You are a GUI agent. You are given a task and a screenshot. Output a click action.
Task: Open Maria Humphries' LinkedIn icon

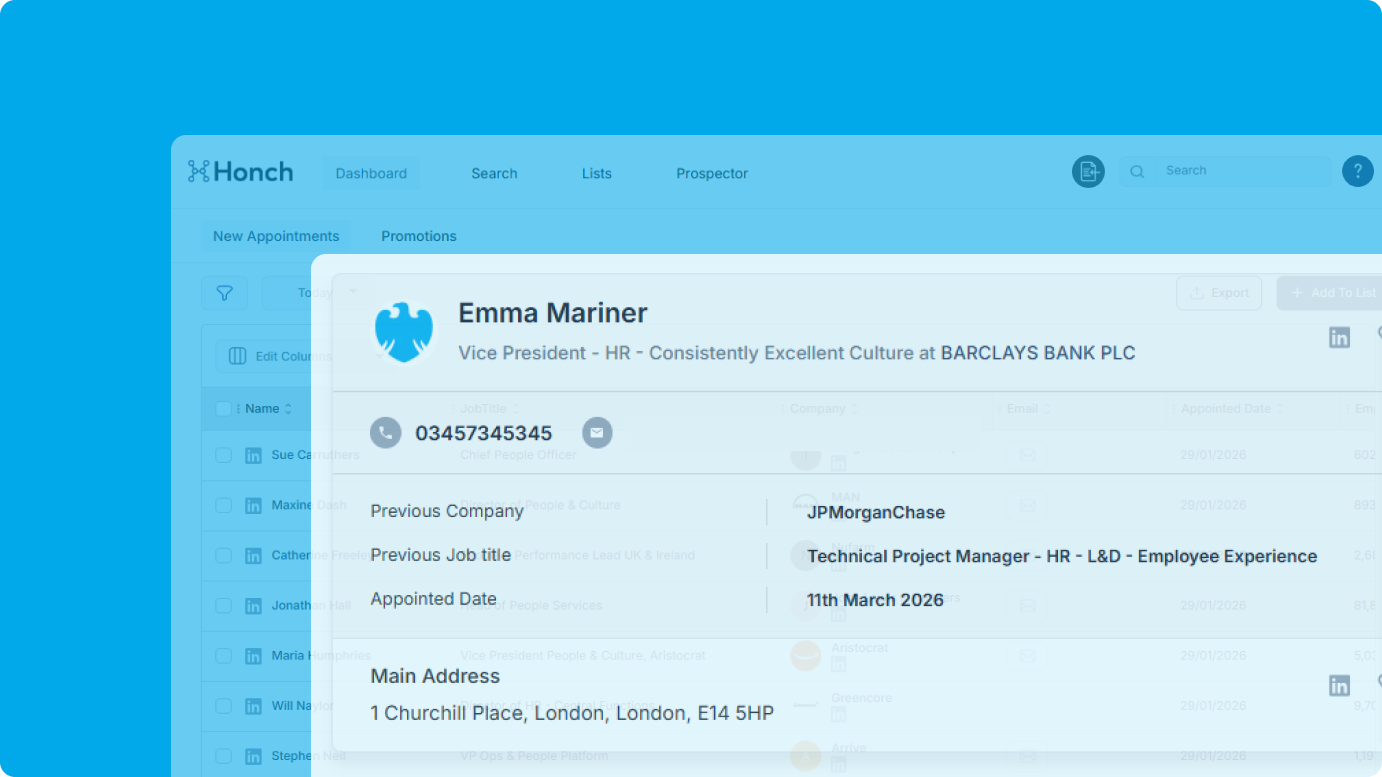[253, 656]
